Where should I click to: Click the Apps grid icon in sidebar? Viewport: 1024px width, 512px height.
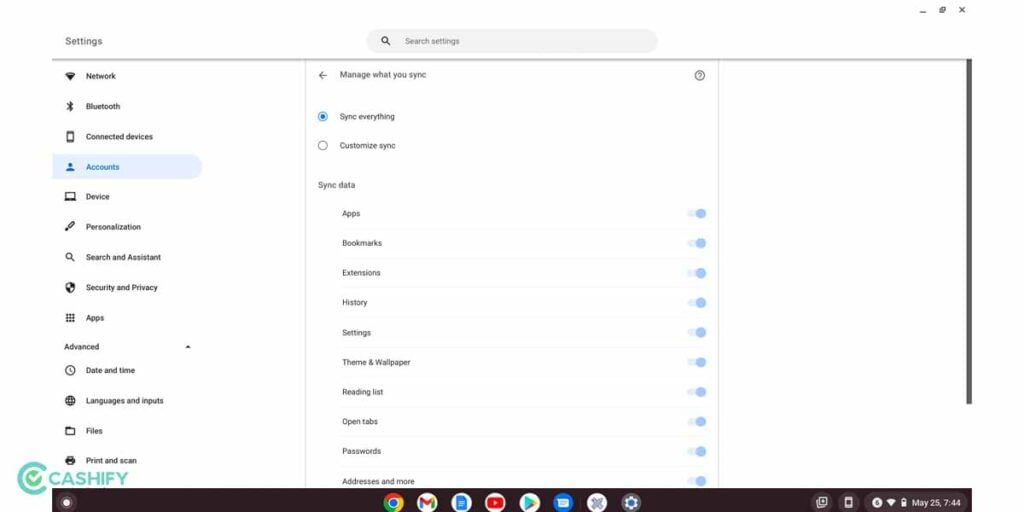click(70, 318)
